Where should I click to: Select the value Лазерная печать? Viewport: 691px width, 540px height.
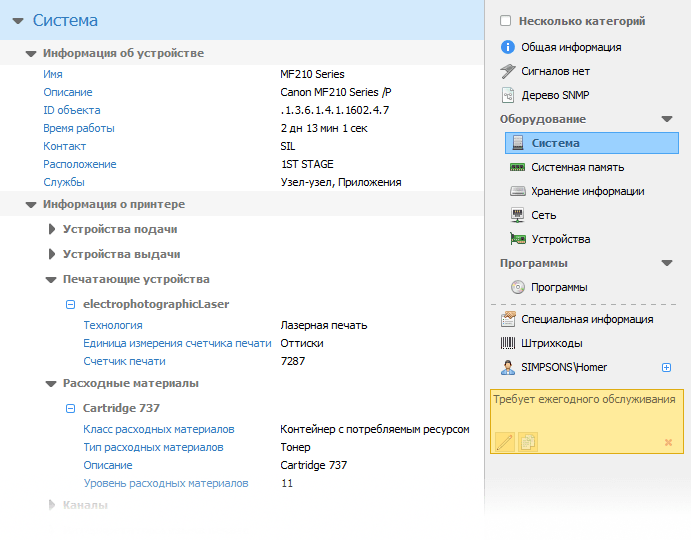point(324,325)
